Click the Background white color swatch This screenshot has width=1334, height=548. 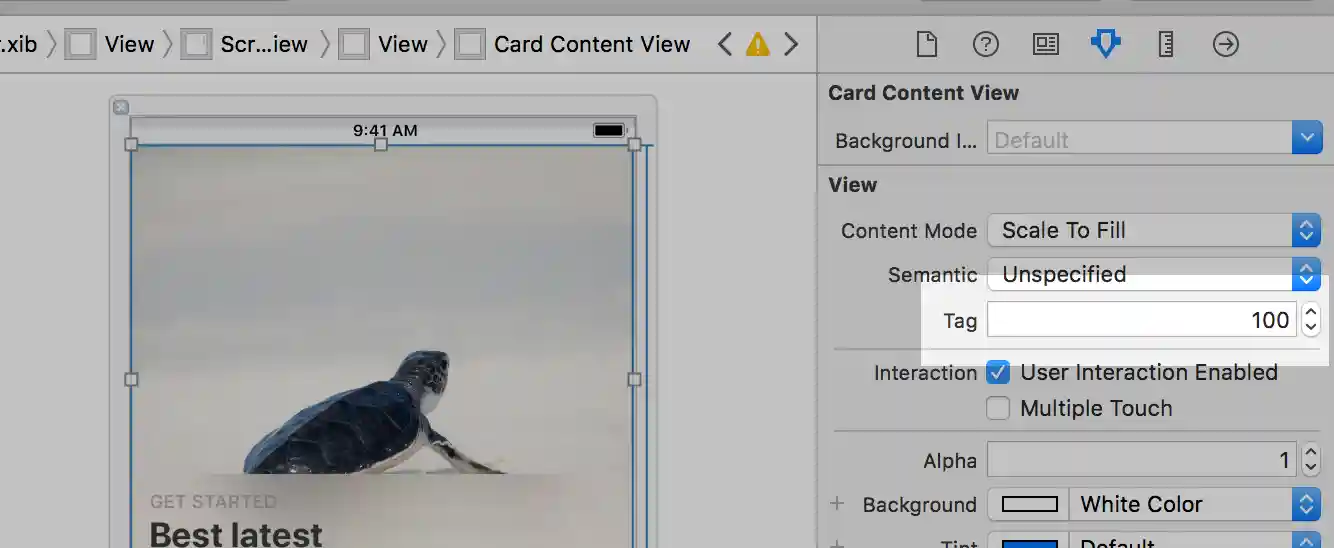click(x=1029, y=504)
